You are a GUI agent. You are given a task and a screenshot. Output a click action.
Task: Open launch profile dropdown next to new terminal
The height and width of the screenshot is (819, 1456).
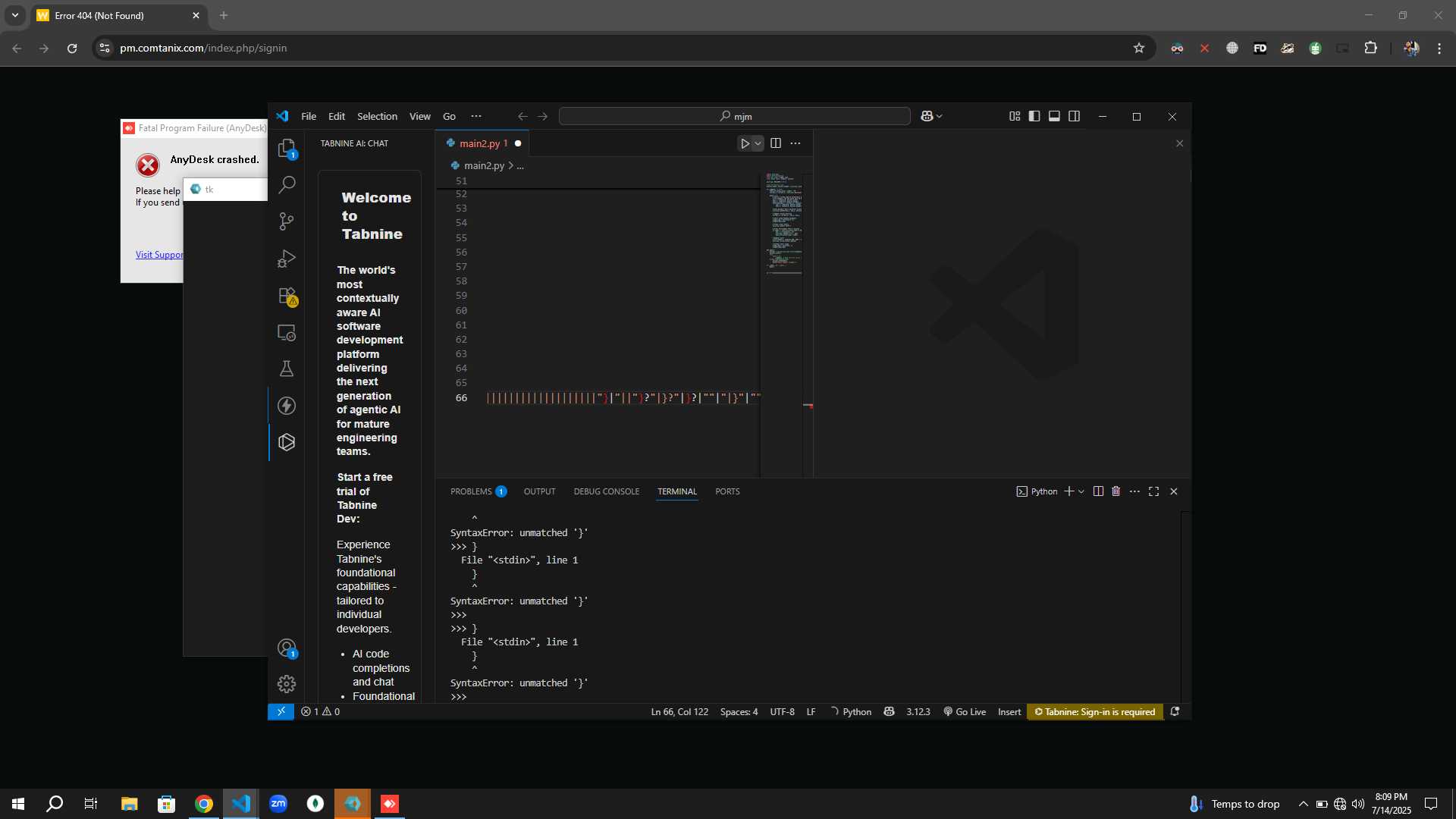point(1081,491)
